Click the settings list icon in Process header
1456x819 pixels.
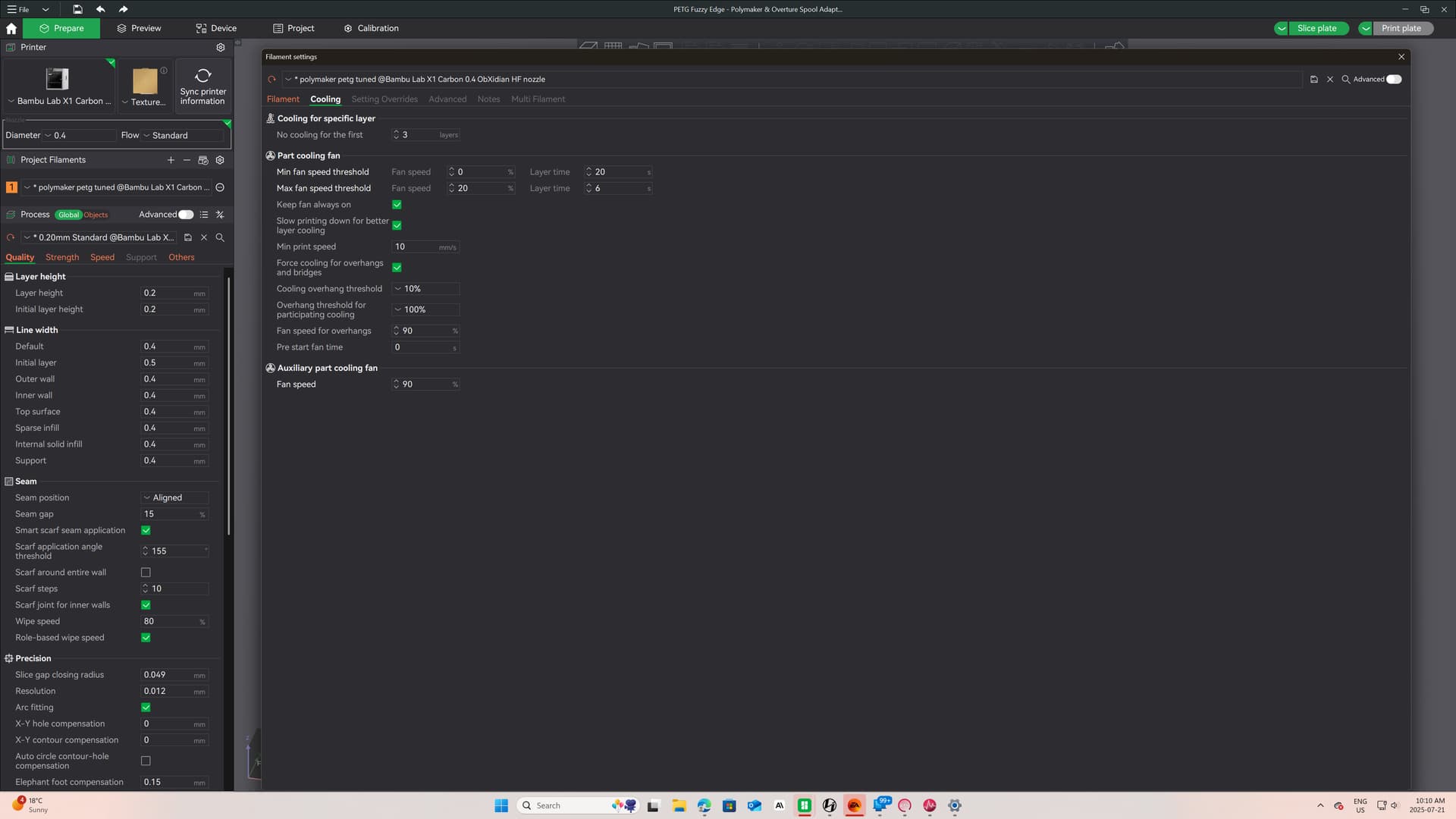204,215
